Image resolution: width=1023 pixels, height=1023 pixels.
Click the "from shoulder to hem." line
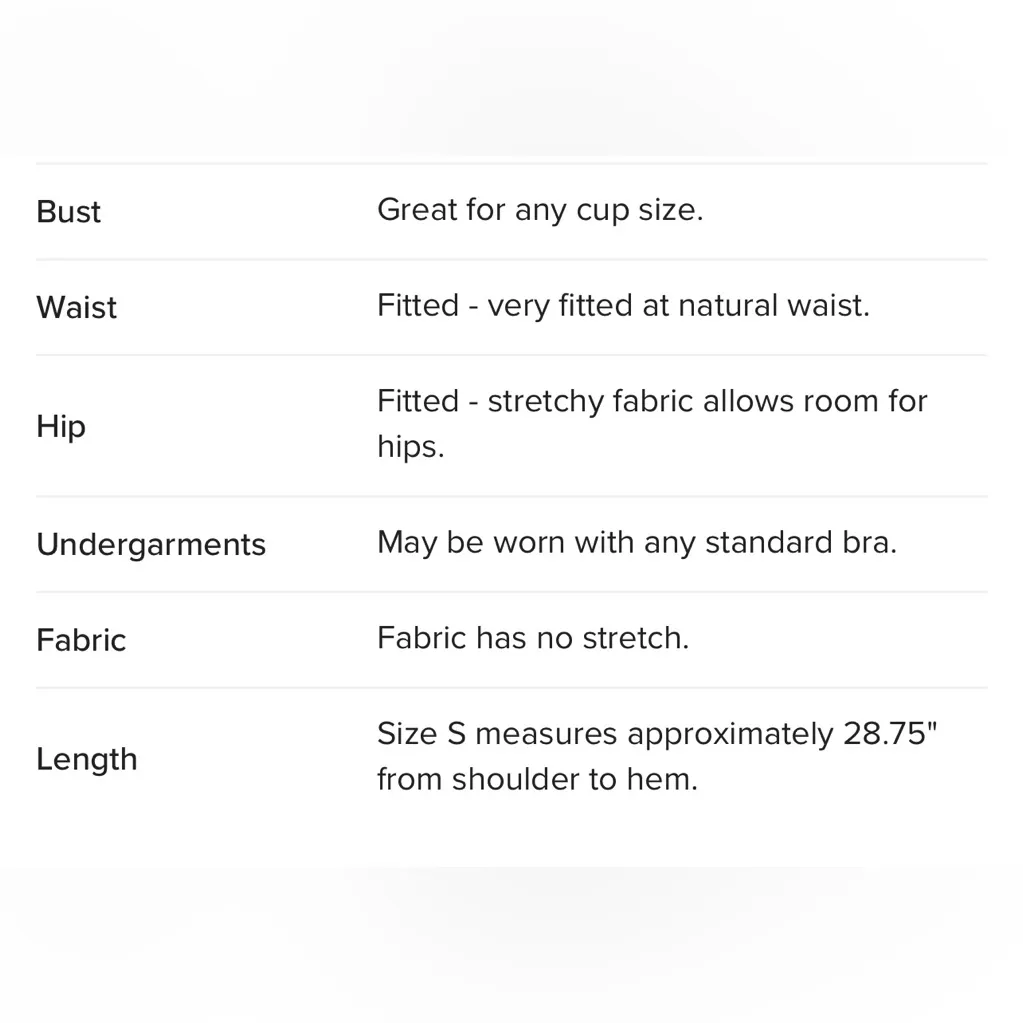536,779
